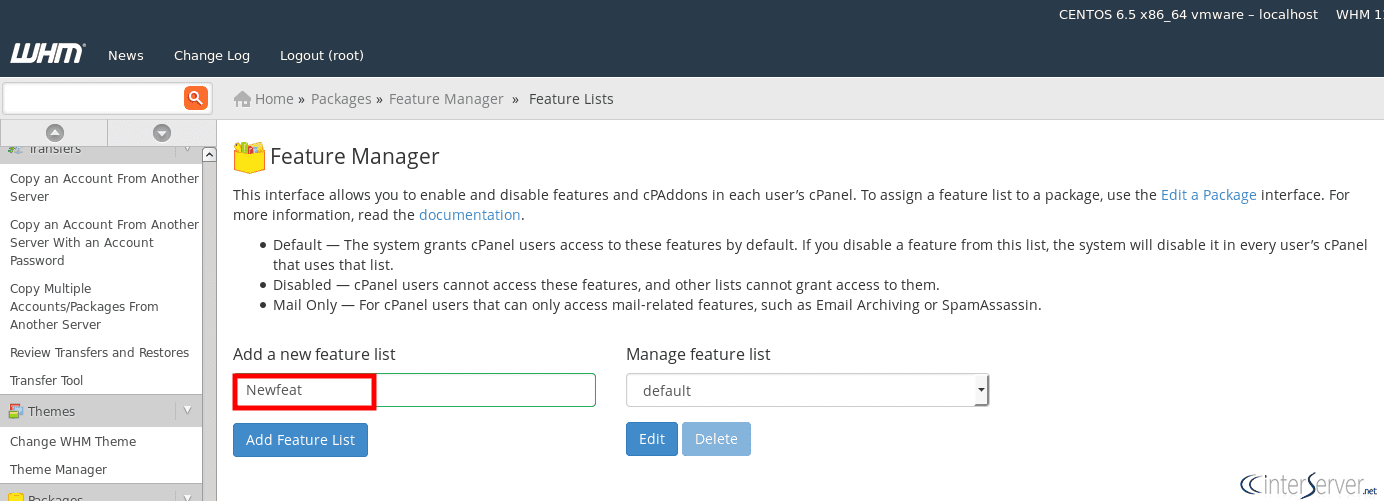1384x501 pixels.
Task: Click the collapse all up-arrow icon
Action: [55, 132]
